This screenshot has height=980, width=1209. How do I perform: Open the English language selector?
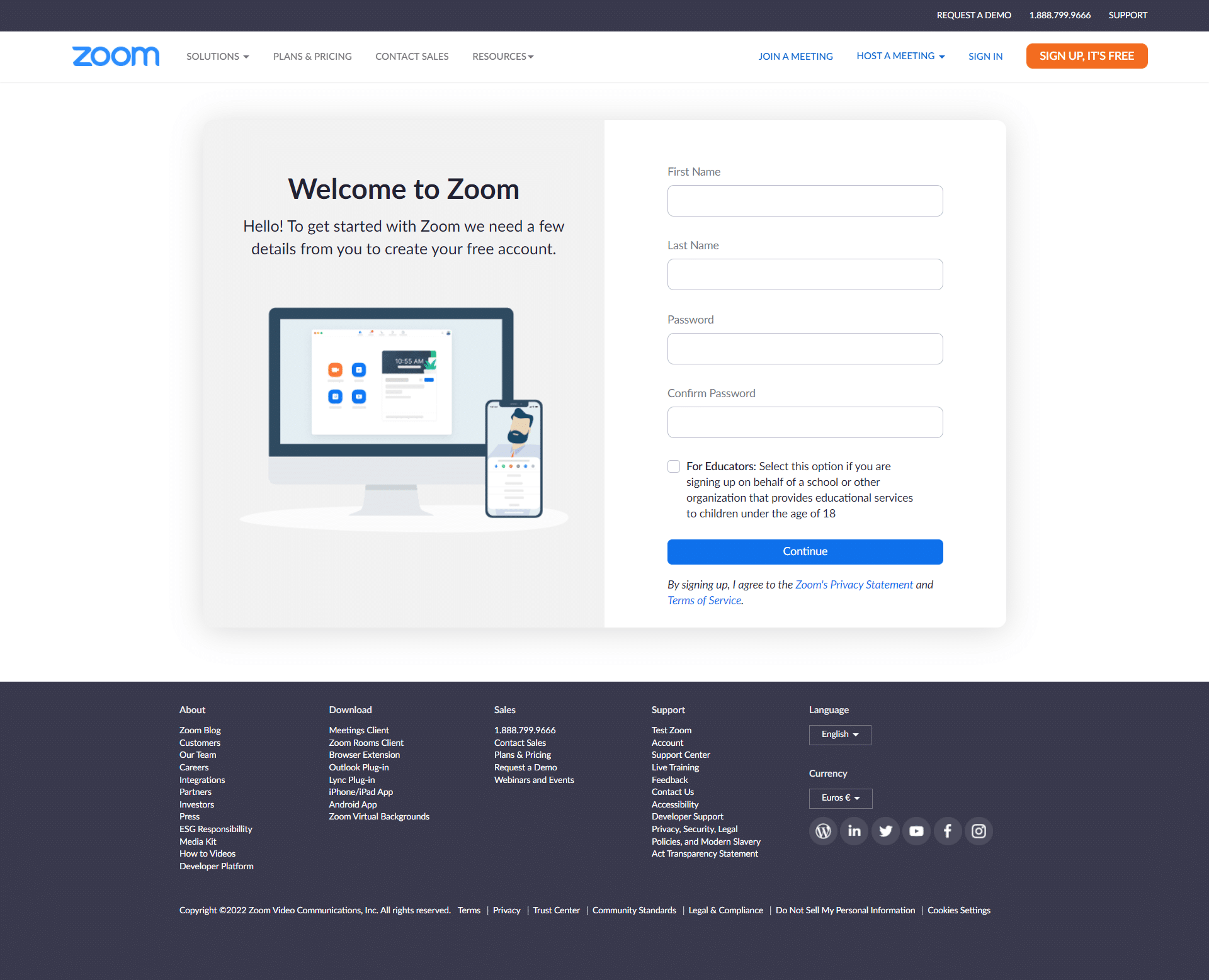(x=840, y=735)
